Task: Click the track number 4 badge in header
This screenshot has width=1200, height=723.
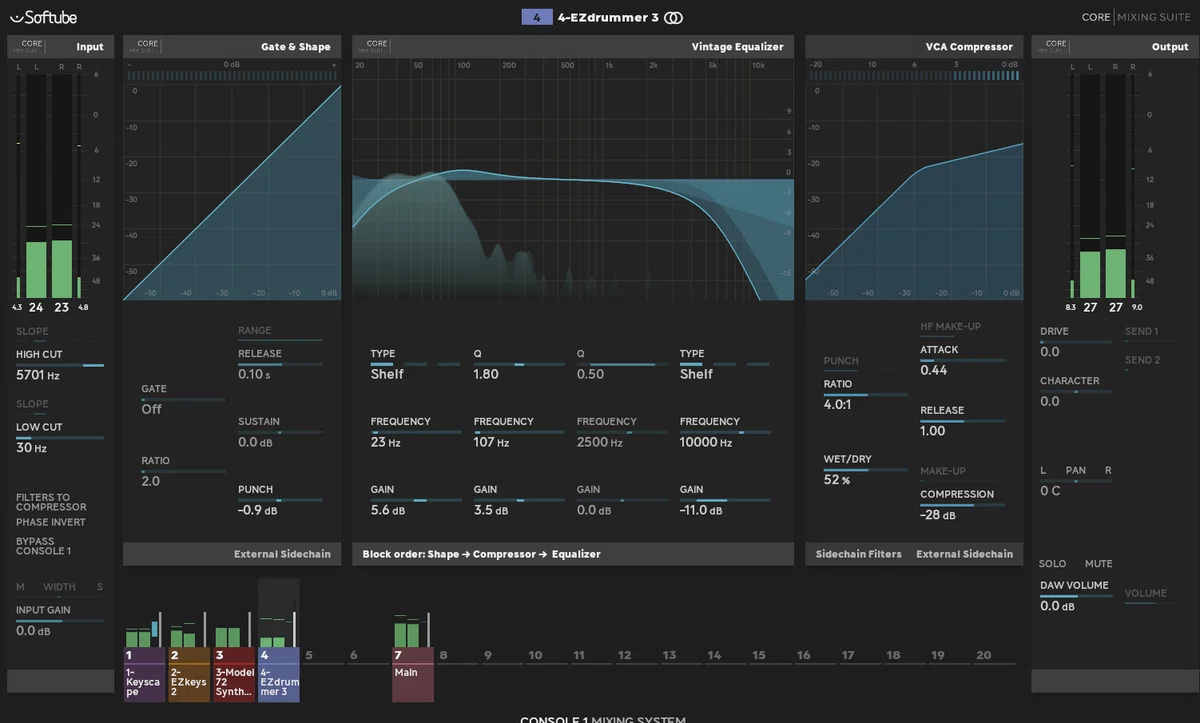Action: [536, 17]
